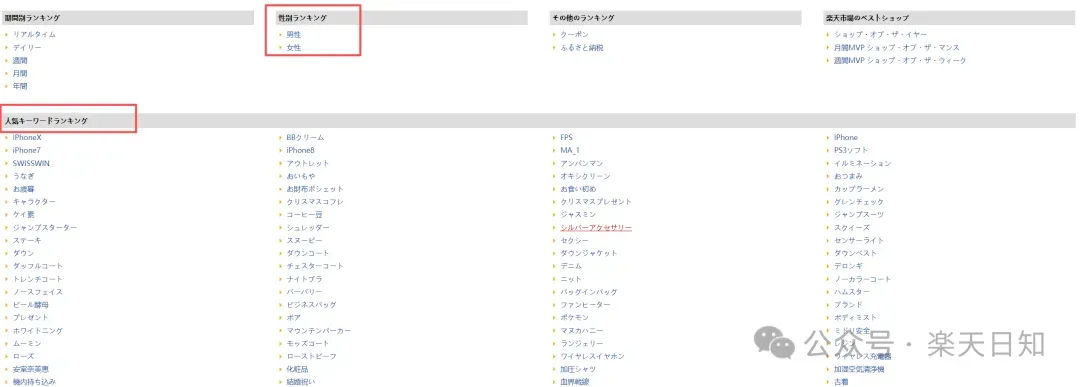Open the デイリー ranking link
Screen dimensions: 1080x387
(x=27, y=48)
